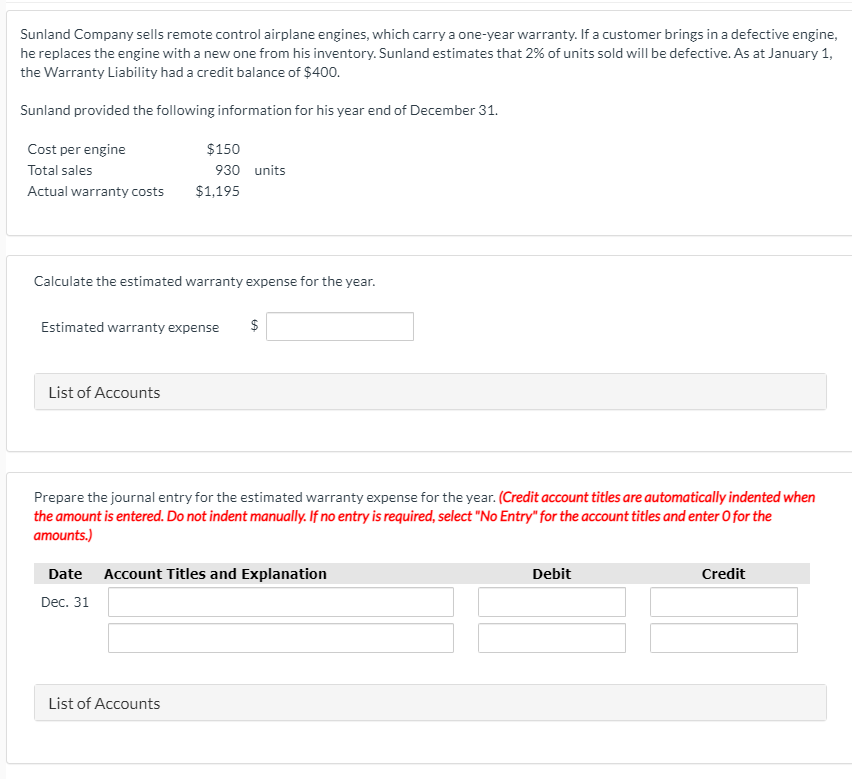
Task: Click the Date column header
Action: [65, 574]
